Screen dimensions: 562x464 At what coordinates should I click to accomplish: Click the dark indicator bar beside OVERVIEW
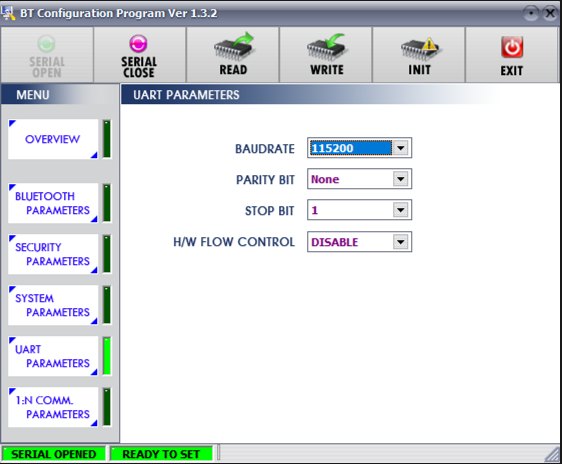click(x=107, y=139)
